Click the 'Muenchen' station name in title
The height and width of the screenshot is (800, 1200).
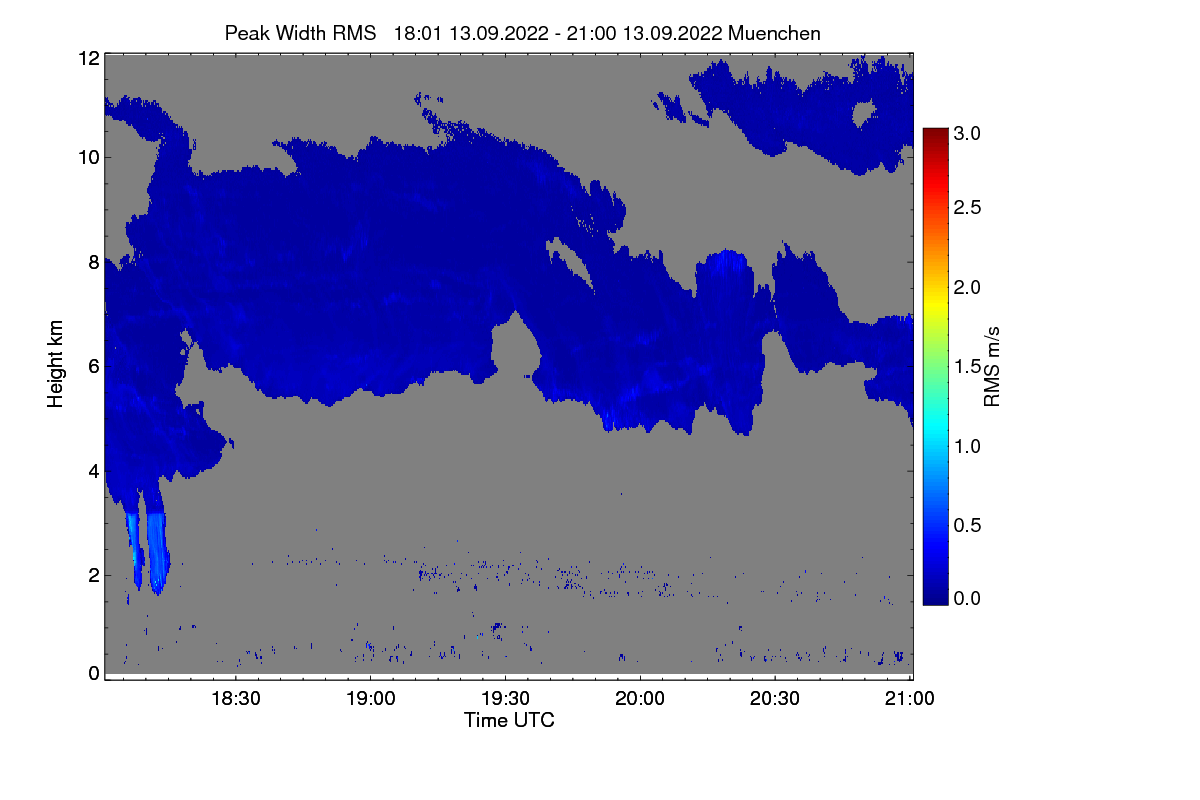(775, 33)
